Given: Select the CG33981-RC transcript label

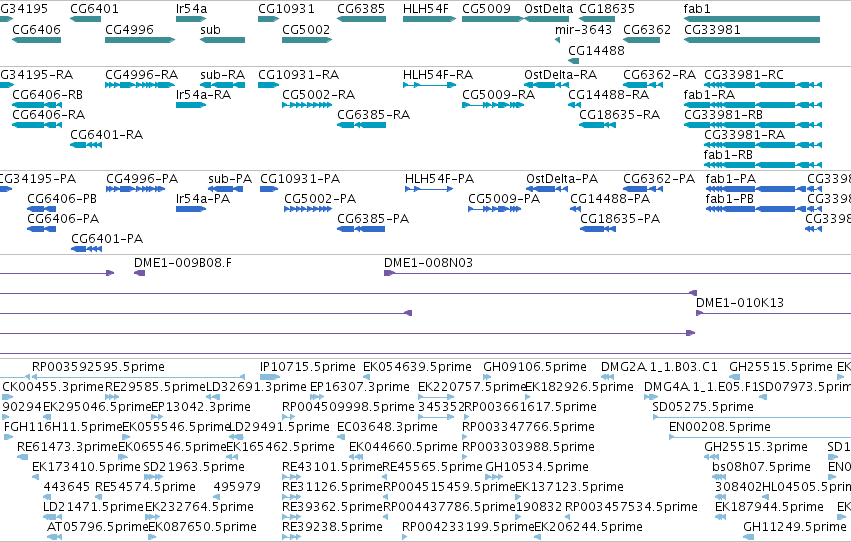Looking at the screenshot, I should point(744,75).
